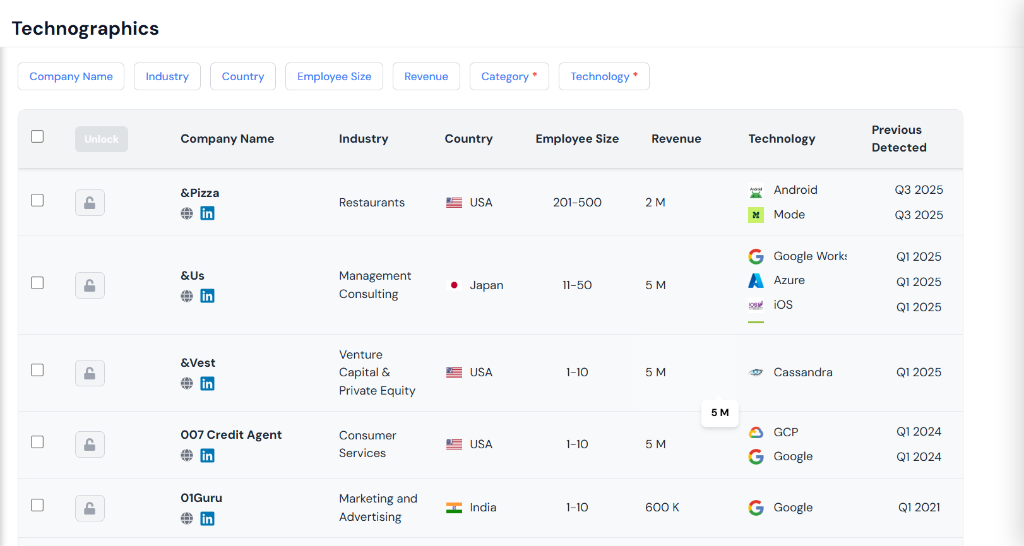Screen dimensions: 1024x546
Task: Click the lock icon for &Pizza
Action: (x=90, y=202)
